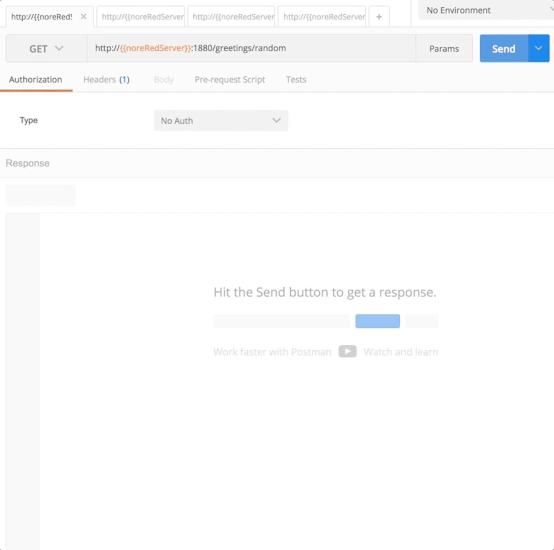Open the No Environment selector
This screenshot has width=554, height=550.
point(486,10)
